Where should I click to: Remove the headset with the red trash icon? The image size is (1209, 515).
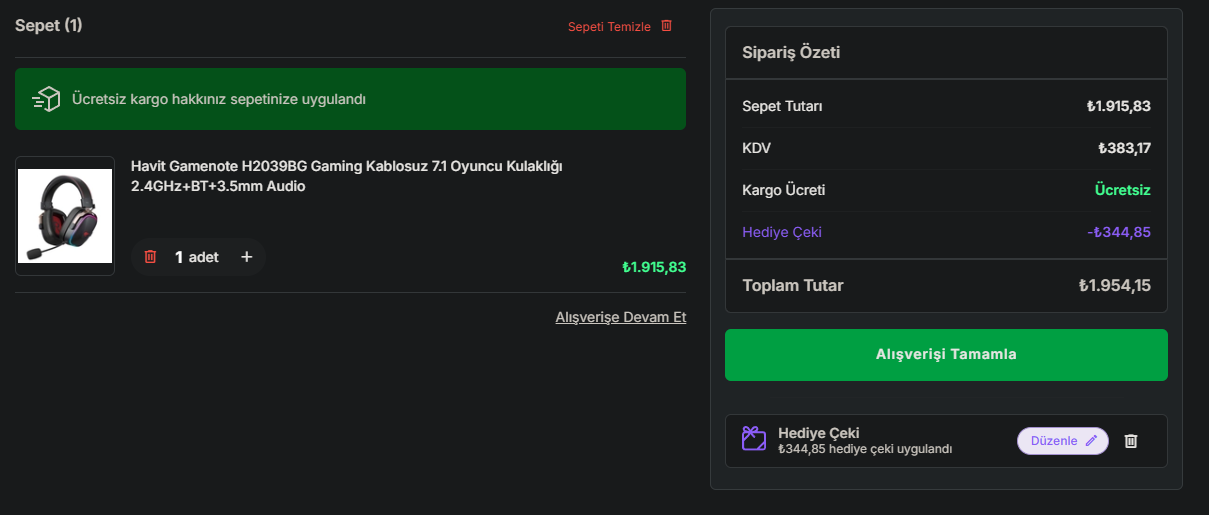coord(151,257)
